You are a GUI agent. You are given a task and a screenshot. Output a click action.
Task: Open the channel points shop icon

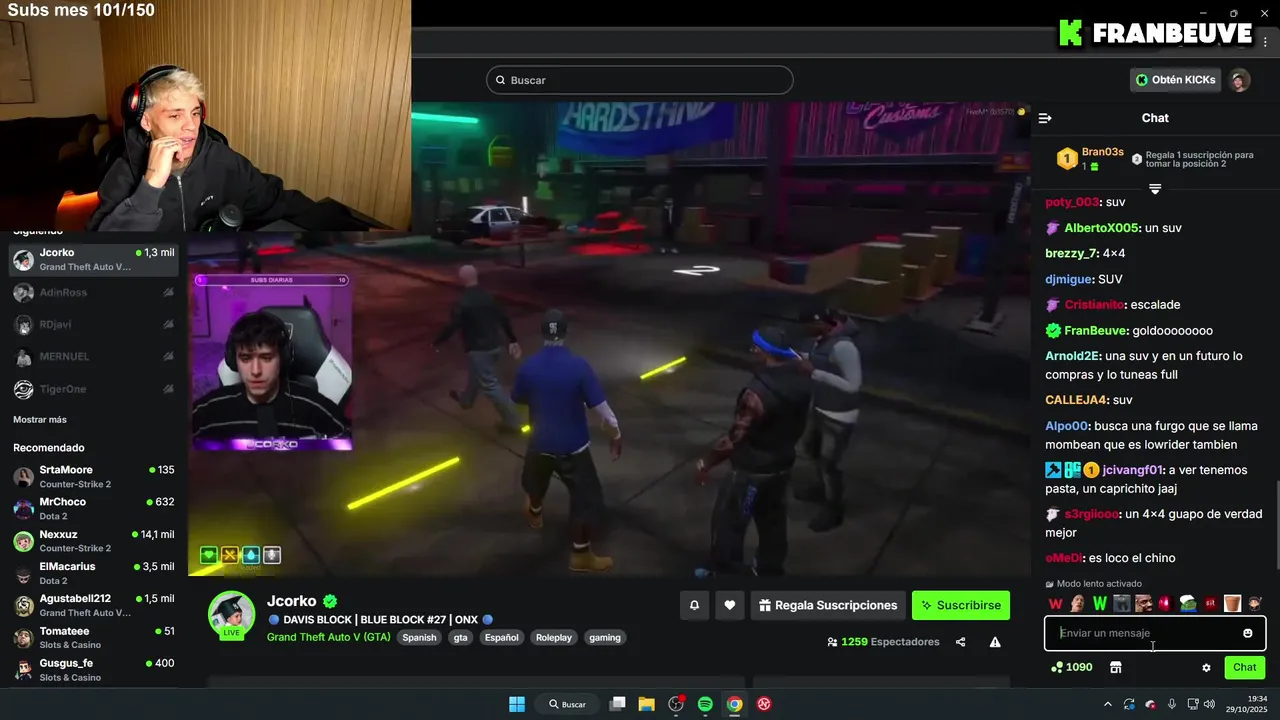click(1116, 667)
